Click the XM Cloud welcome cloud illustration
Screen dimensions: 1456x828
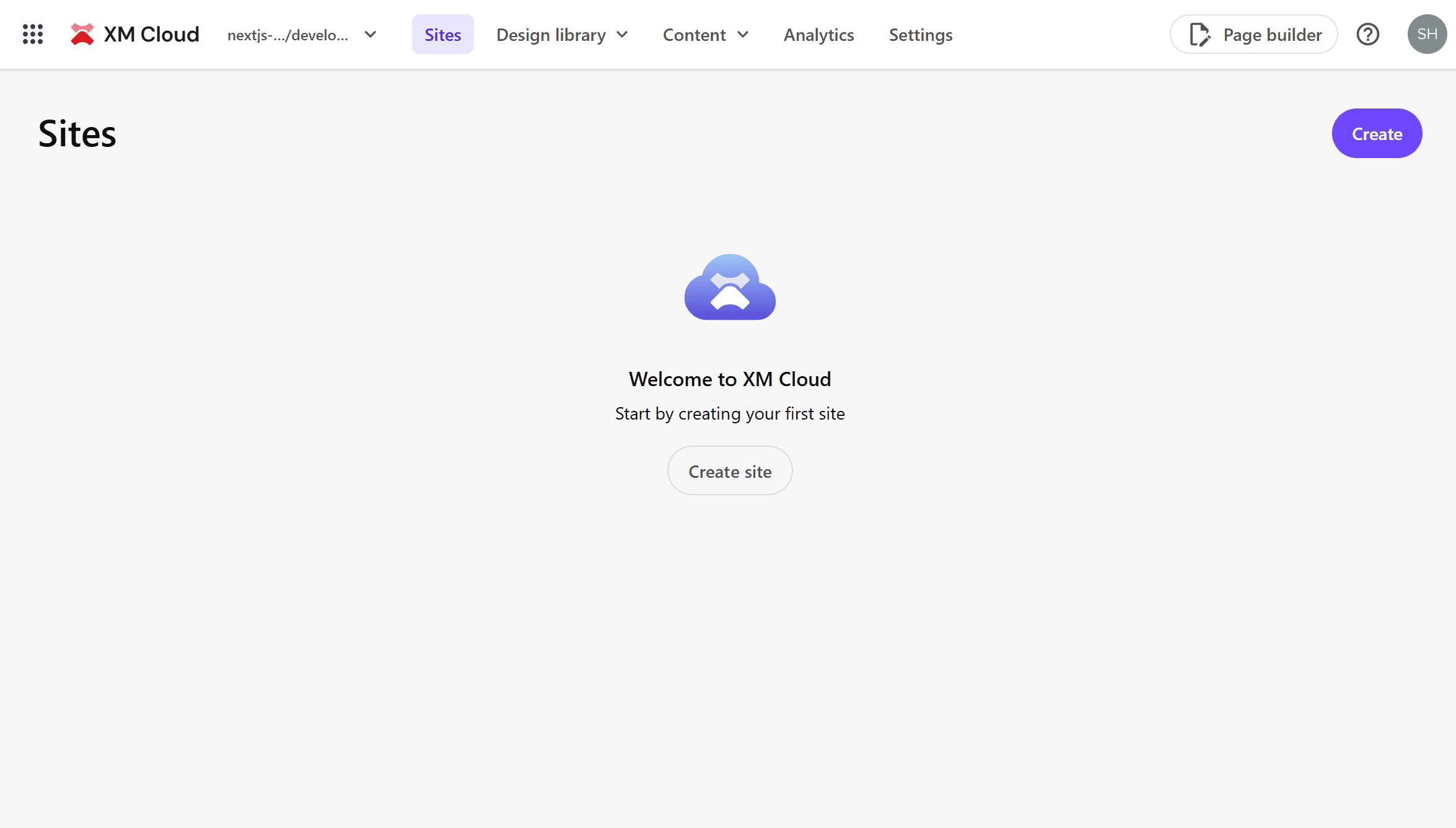point(730,287)
